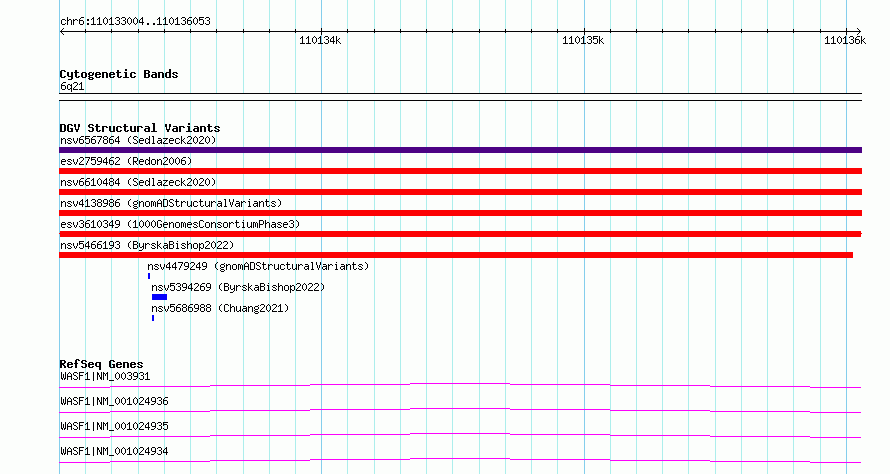Click the WASF1|NM_003931 transcript label

point(105,376)
